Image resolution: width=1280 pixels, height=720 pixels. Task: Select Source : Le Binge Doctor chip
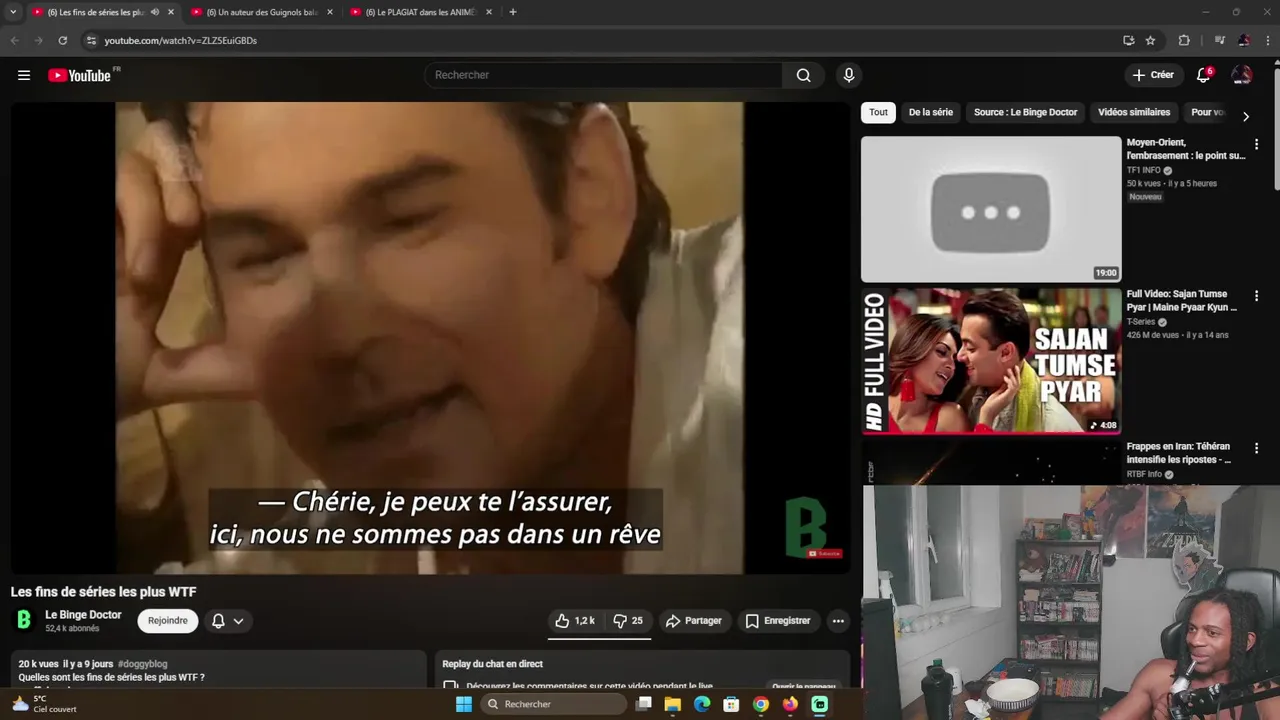(x=1025, y=112)
